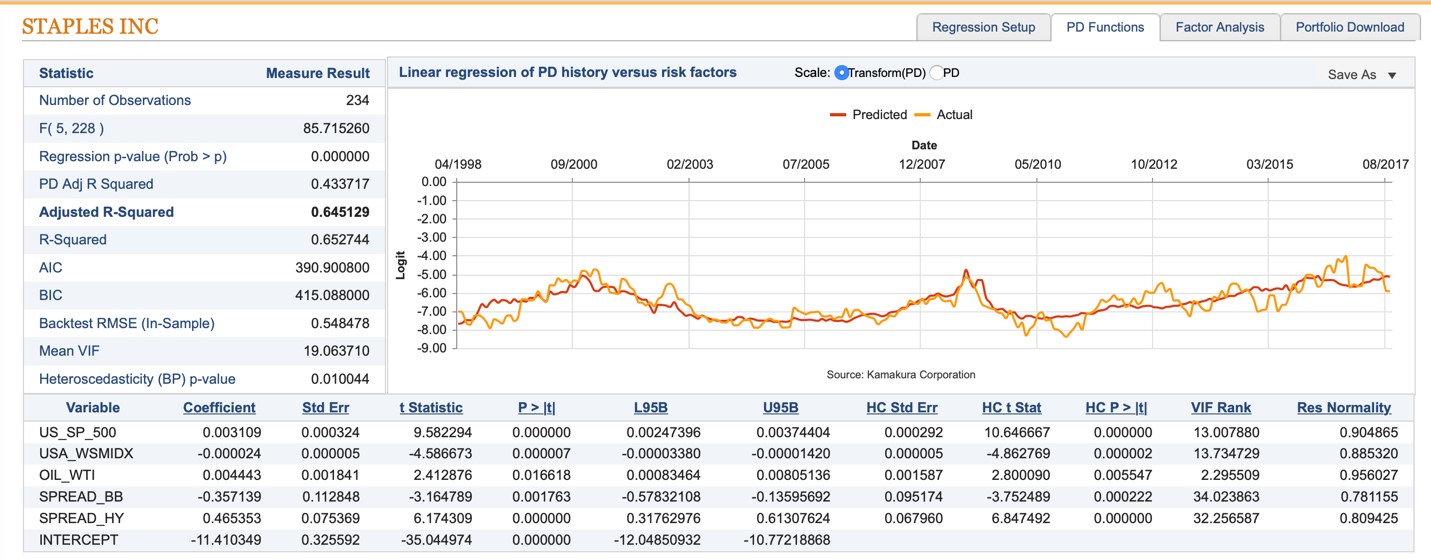Screen dimensions: 1431x559
Task: Click the Heteroscedasticity (BP) p-value label
Action: click(x=137, y=379)
